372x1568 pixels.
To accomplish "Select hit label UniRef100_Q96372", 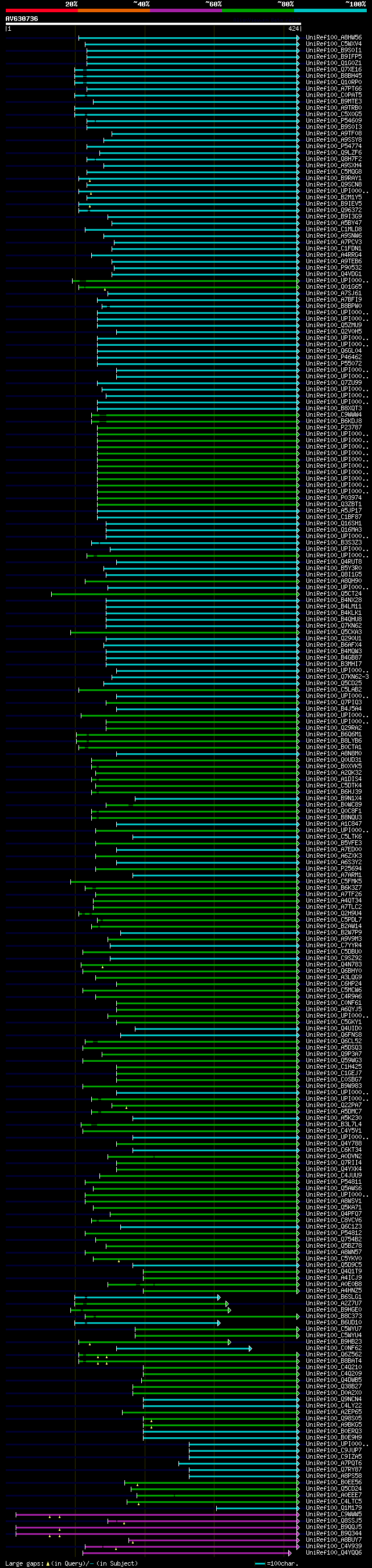I will 334,210.
